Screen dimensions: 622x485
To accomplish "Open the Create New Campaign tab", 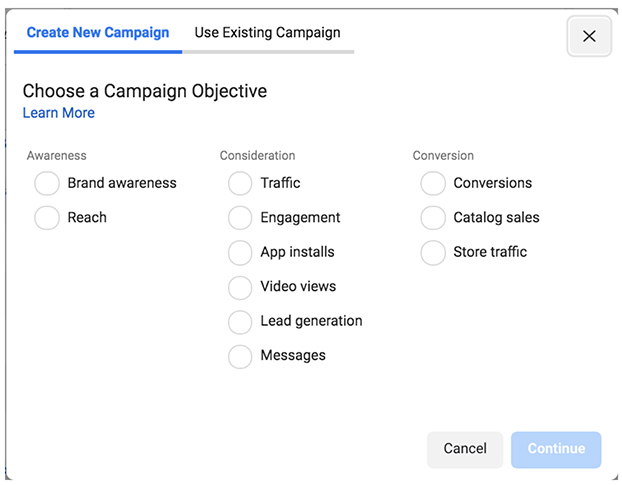I will [98, 33].
